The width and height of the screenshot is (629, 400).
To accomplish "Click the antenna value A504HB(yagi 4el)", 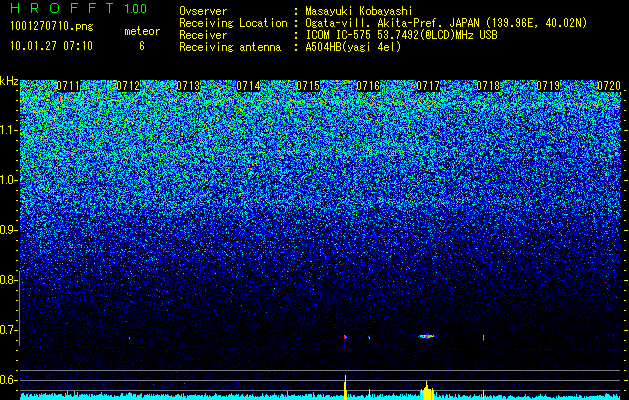I will [x=353, y=47].
